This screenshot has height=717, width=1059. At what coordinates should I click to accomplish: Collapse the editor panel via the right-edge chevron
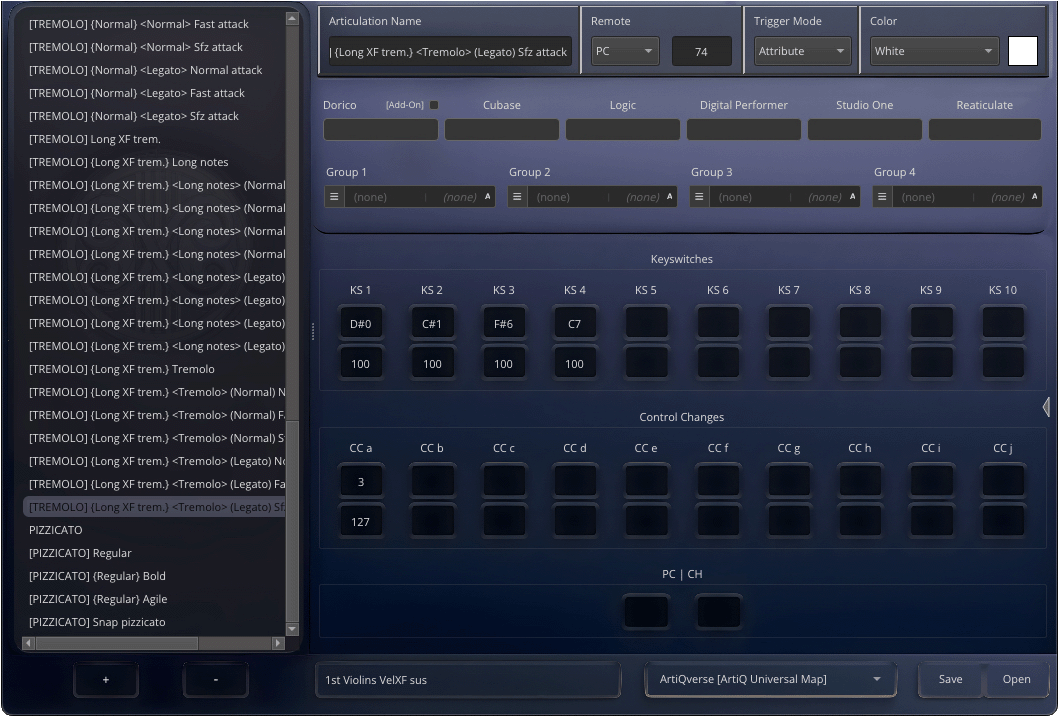click(x=1046, y=407)
